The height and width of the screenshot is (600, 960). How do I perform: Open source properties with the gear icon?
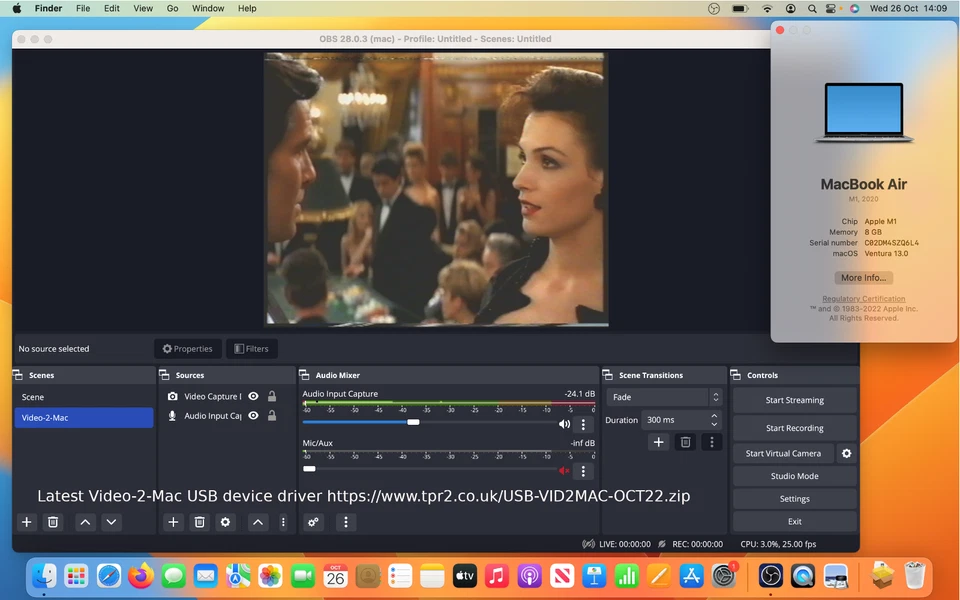[x=225, y=521]
